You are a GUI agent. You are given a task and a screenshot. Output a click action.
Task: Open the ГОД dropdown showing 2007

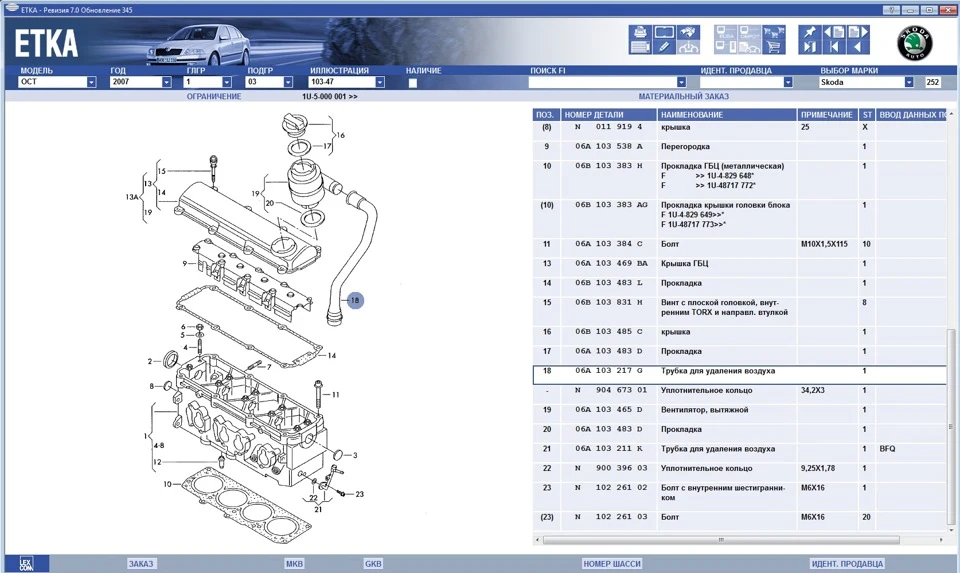[166, 82]
